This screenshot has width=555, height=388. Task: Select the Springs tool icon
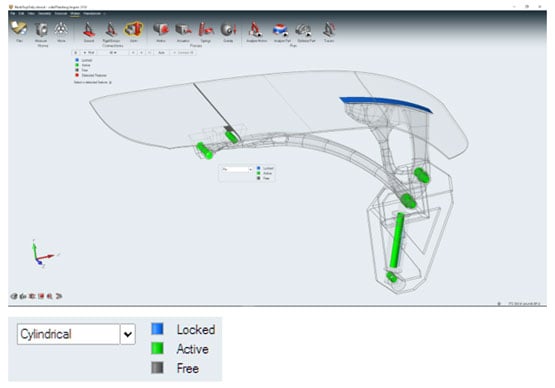[206, 30]
